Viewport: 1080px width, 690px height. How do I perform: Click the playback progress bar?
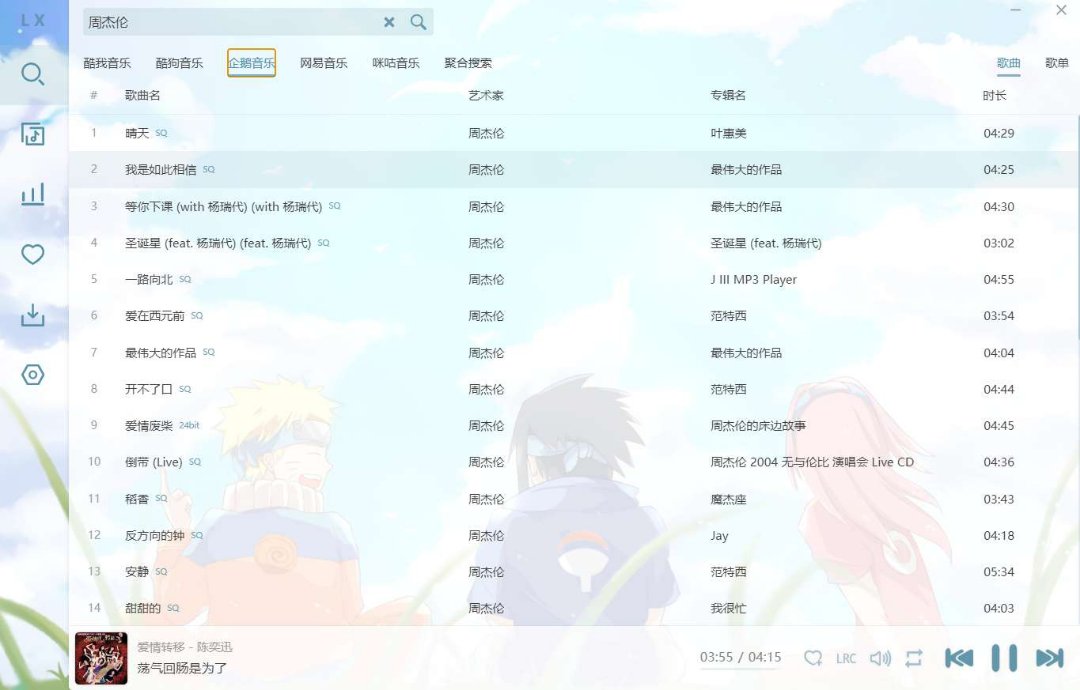tap(740, 670)
